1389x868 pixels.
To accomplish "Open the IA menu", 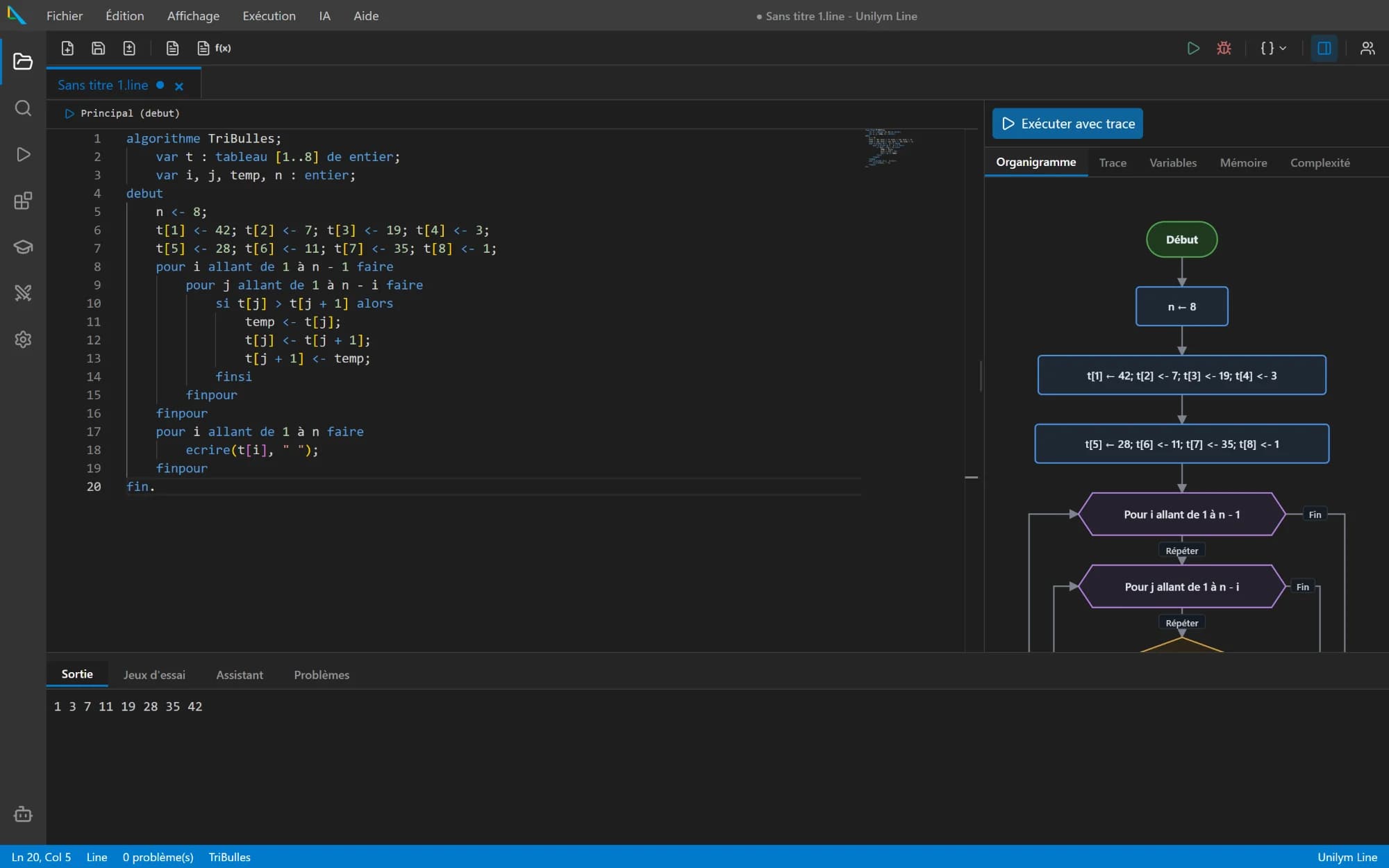I will point(324,15).
